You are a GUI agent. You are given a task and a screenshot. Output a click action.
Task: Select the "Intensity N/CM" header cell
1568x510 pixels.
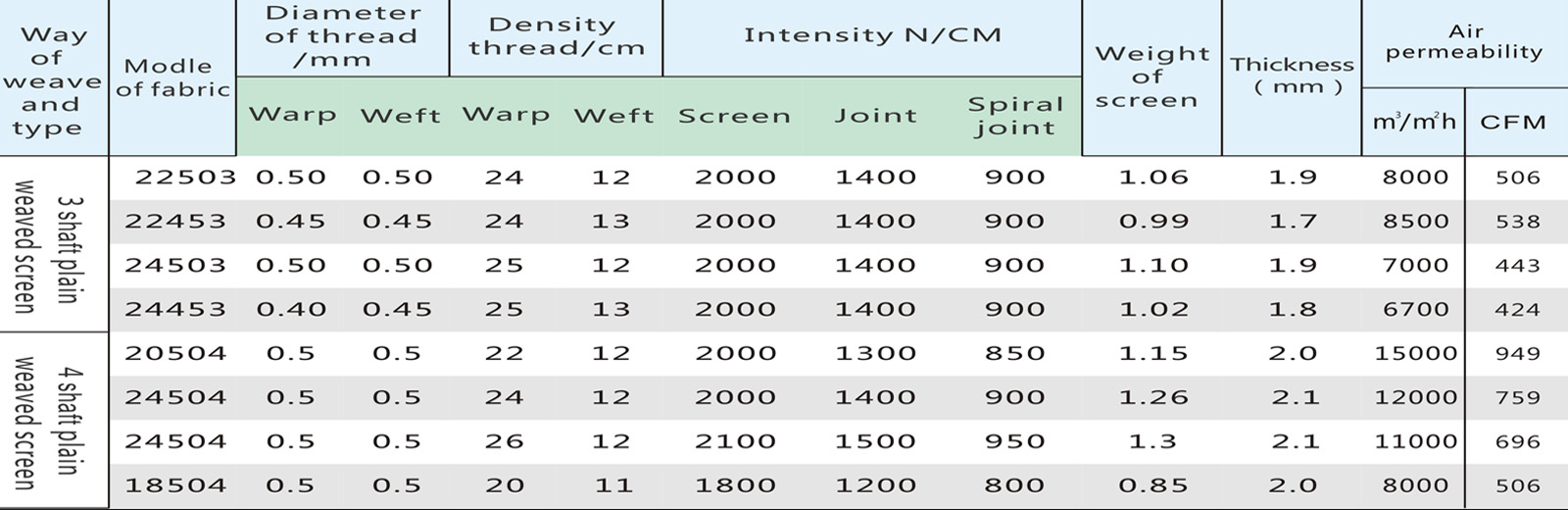click(872, 36)
